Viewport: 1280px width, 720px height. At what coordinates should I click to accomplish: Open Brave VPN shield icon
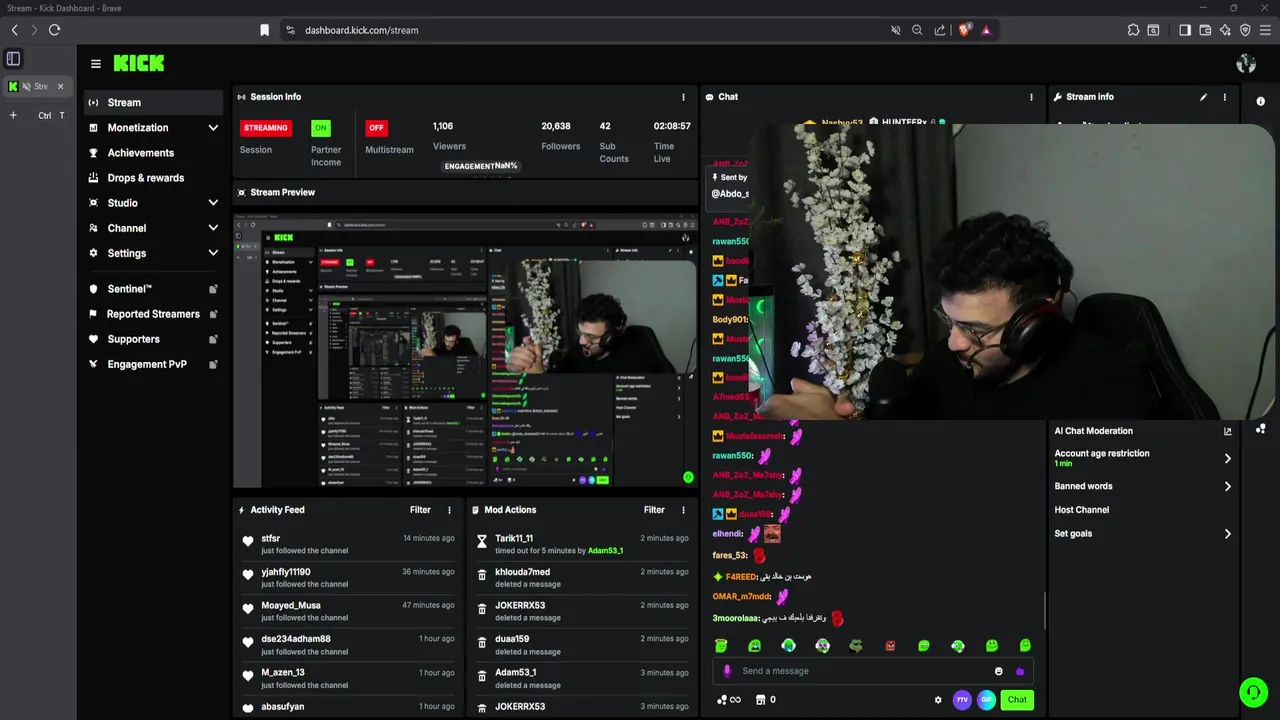coord(1245,30)
